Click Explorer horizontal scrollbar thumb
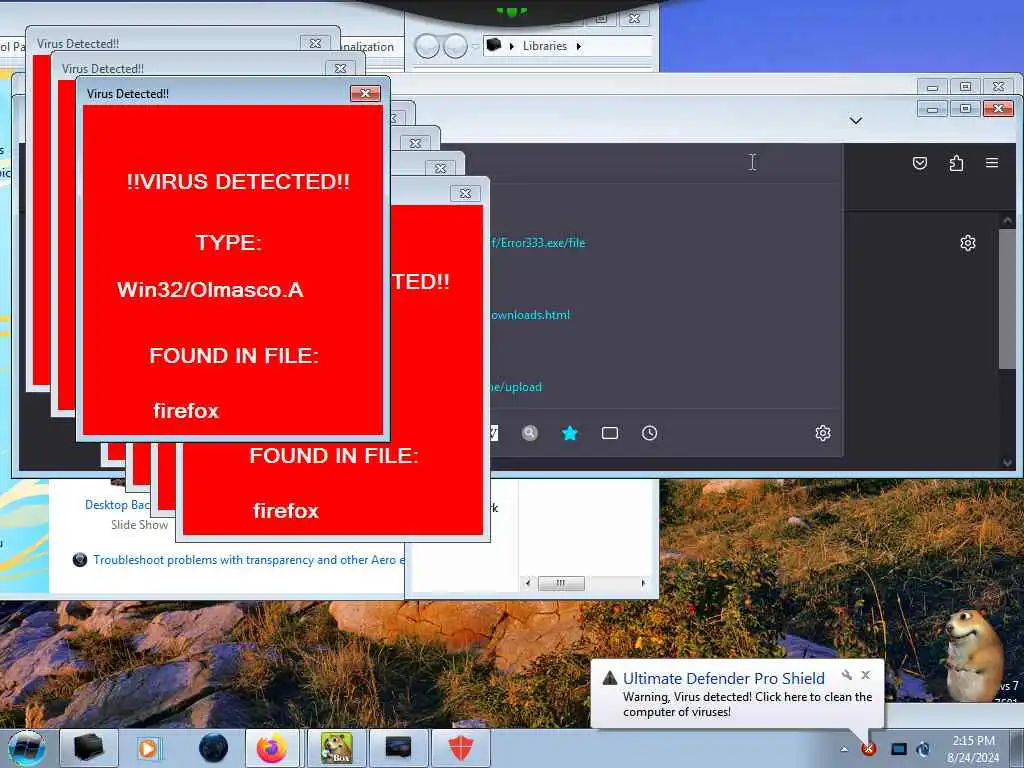Viewport: 1024px width, 768px height. 561,583
